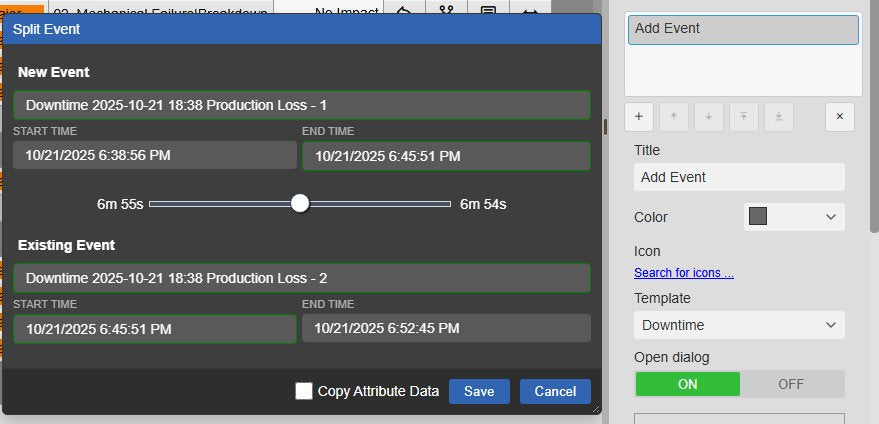Image resolution: width=879 pixels, height=424 pixels.
Task: Click the Existing Event name field
Action: pyautogui.click(x=302, y=278)
